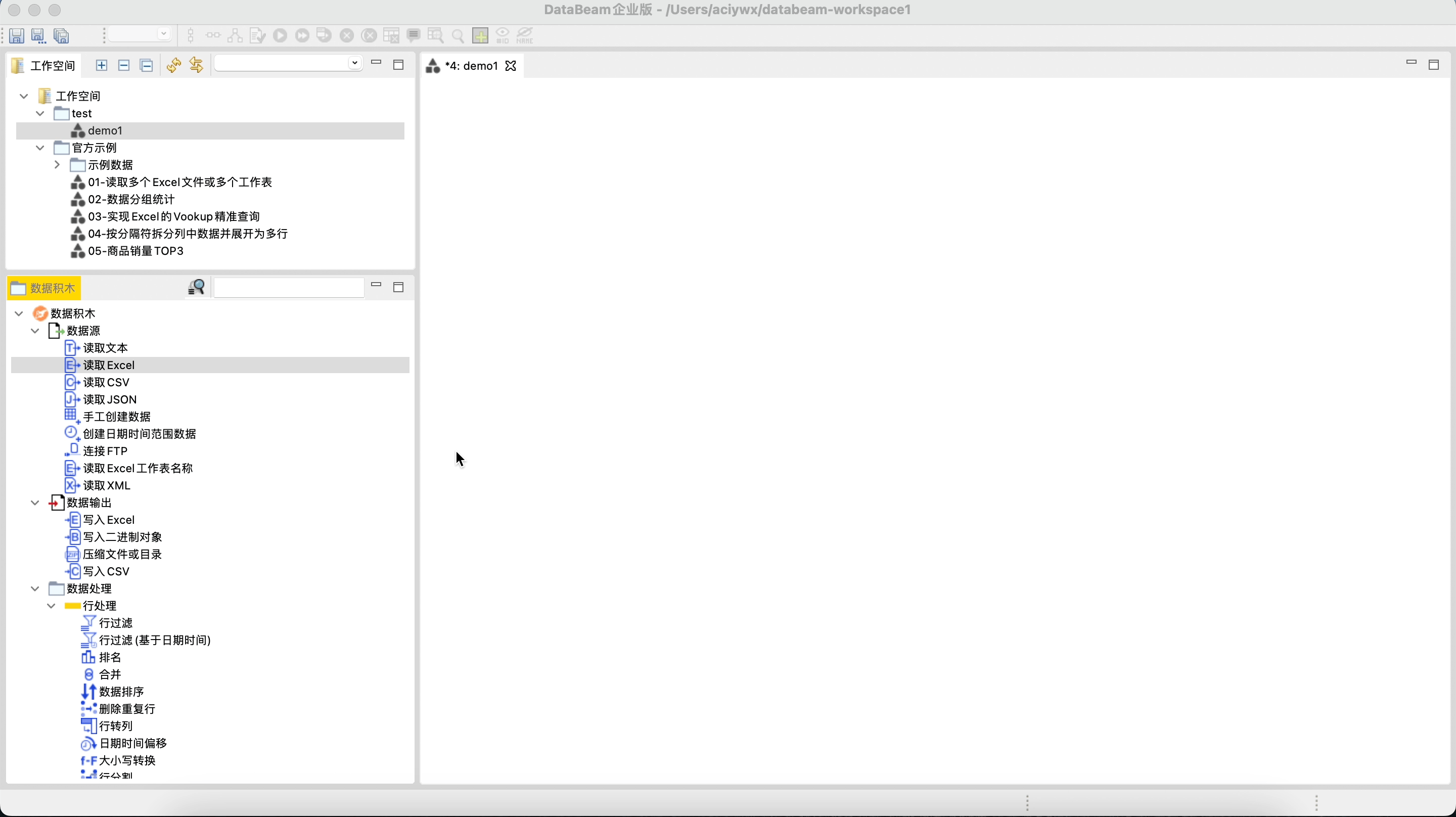1456x817 pixels.
Task: Open the workspace panel filter dropdown
Action: [x=354, y=63]
